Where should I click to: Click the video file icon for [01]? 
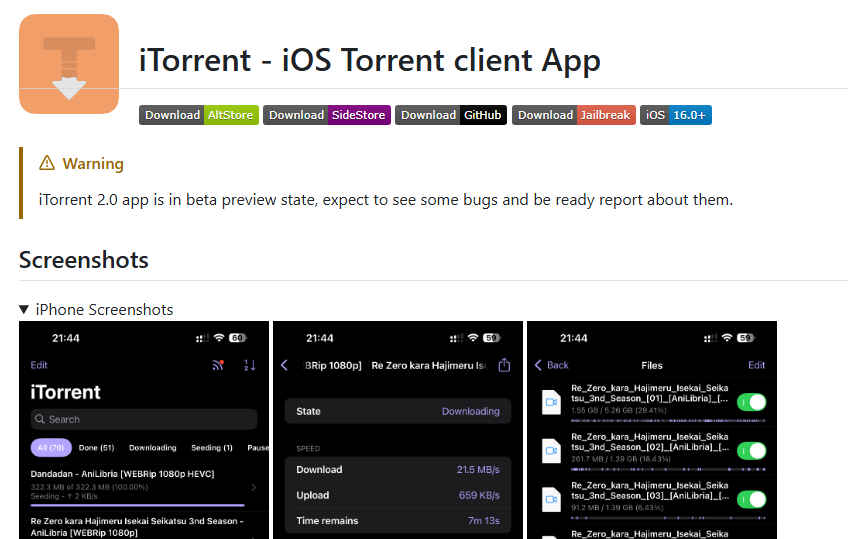point(551,402)
